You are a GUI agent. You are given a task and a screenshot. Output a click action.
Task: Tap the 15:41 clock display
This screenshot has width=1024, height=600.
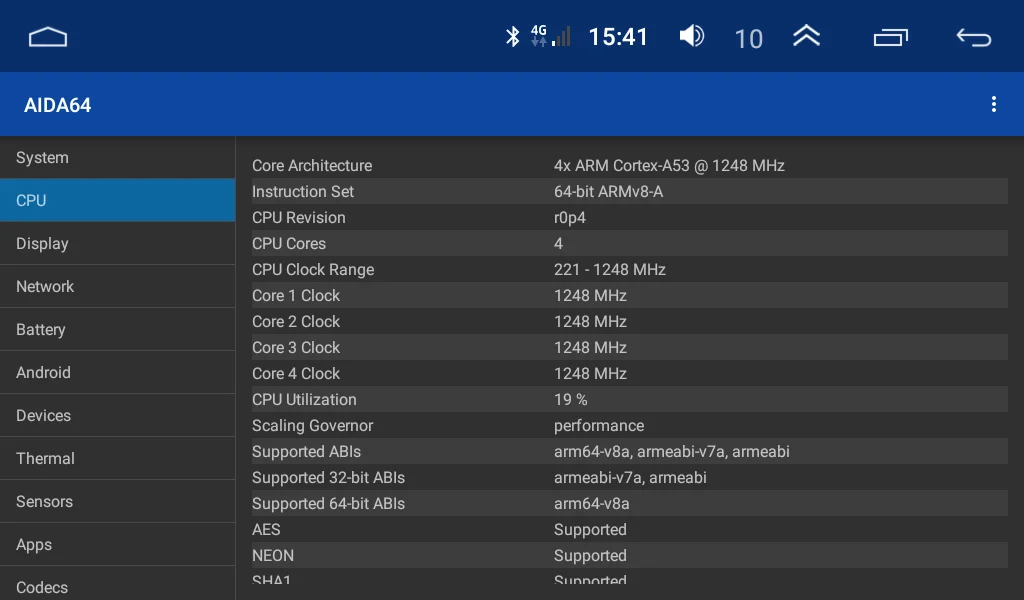click(x=618, y=37)
